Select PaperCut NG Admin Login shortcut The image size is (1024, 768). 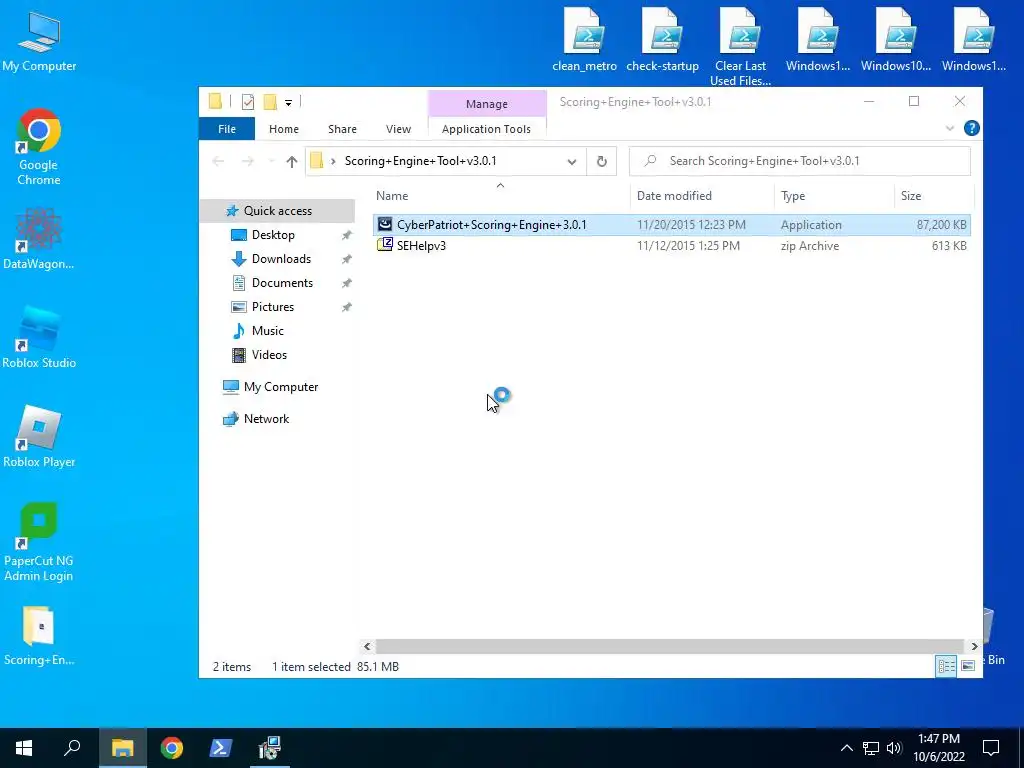click(39, 542)
